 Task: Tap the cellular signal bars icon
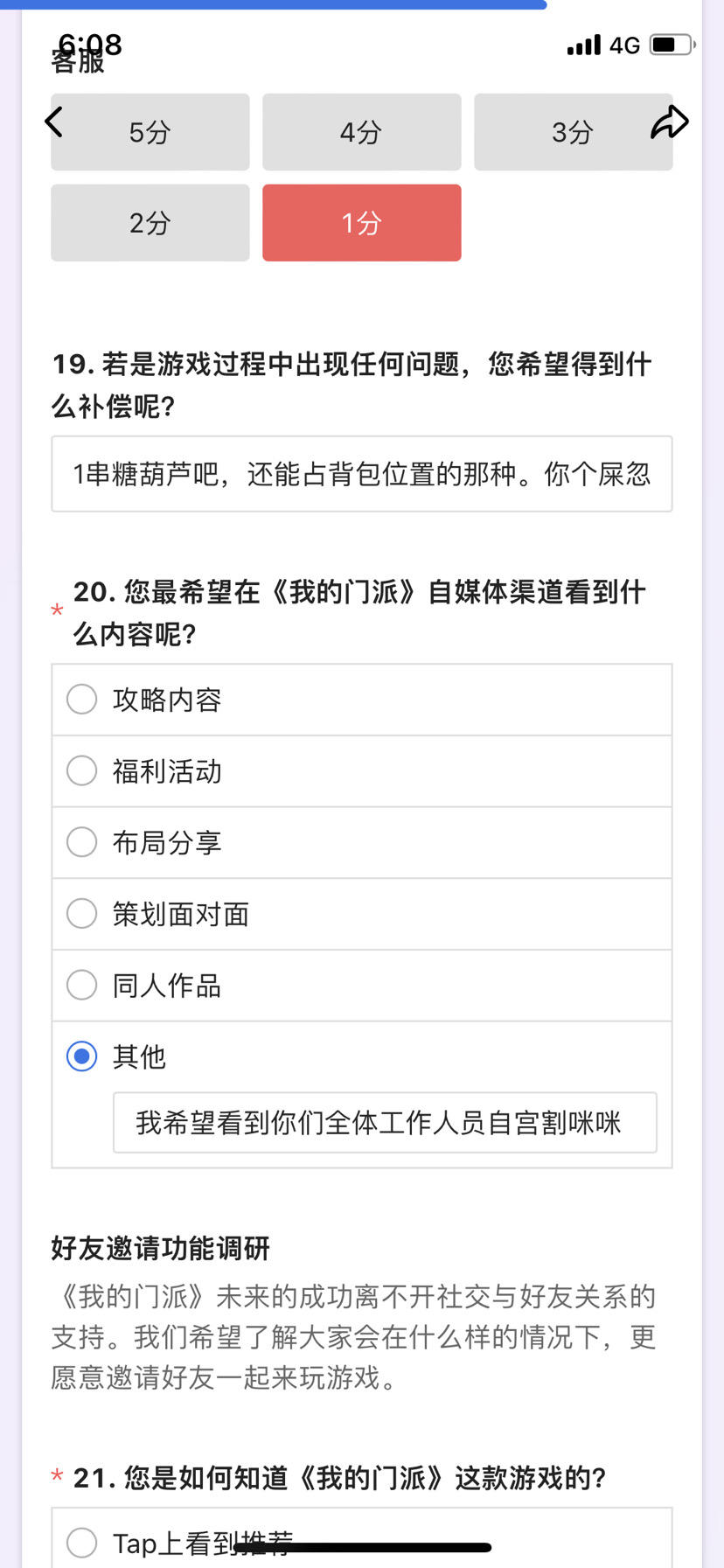click(x=584, y=45)
